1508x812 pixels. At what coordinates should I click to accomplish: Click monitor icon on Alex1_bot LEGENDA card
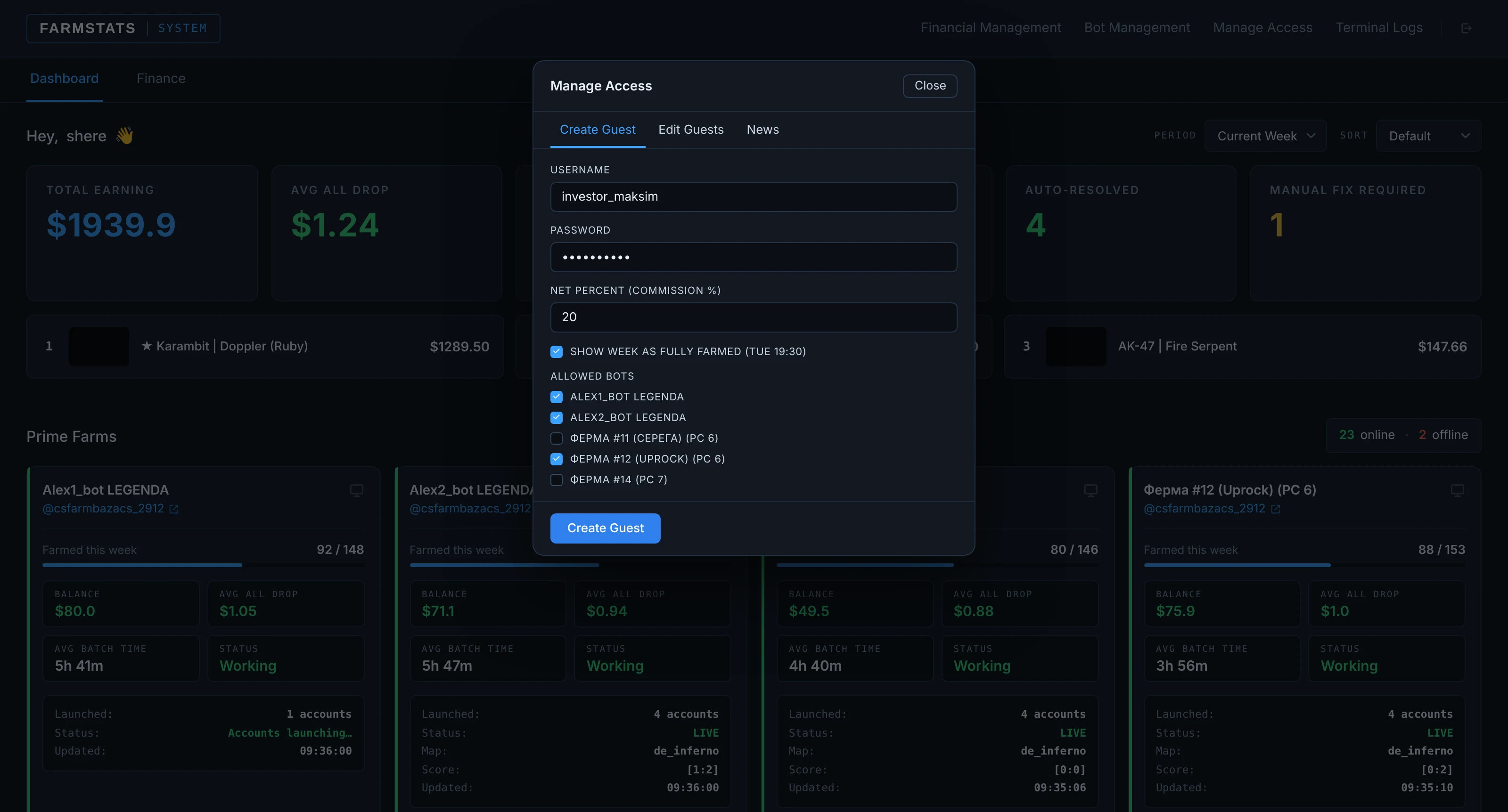pos(357,490)
